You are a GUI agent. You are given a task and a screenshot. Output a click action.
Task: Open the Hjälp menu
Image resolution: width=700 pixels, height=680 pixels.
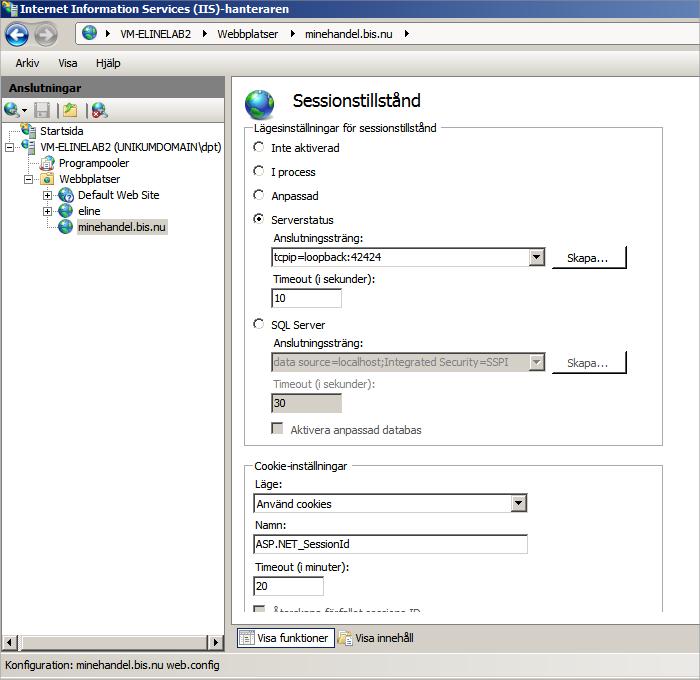pos(108,63)
